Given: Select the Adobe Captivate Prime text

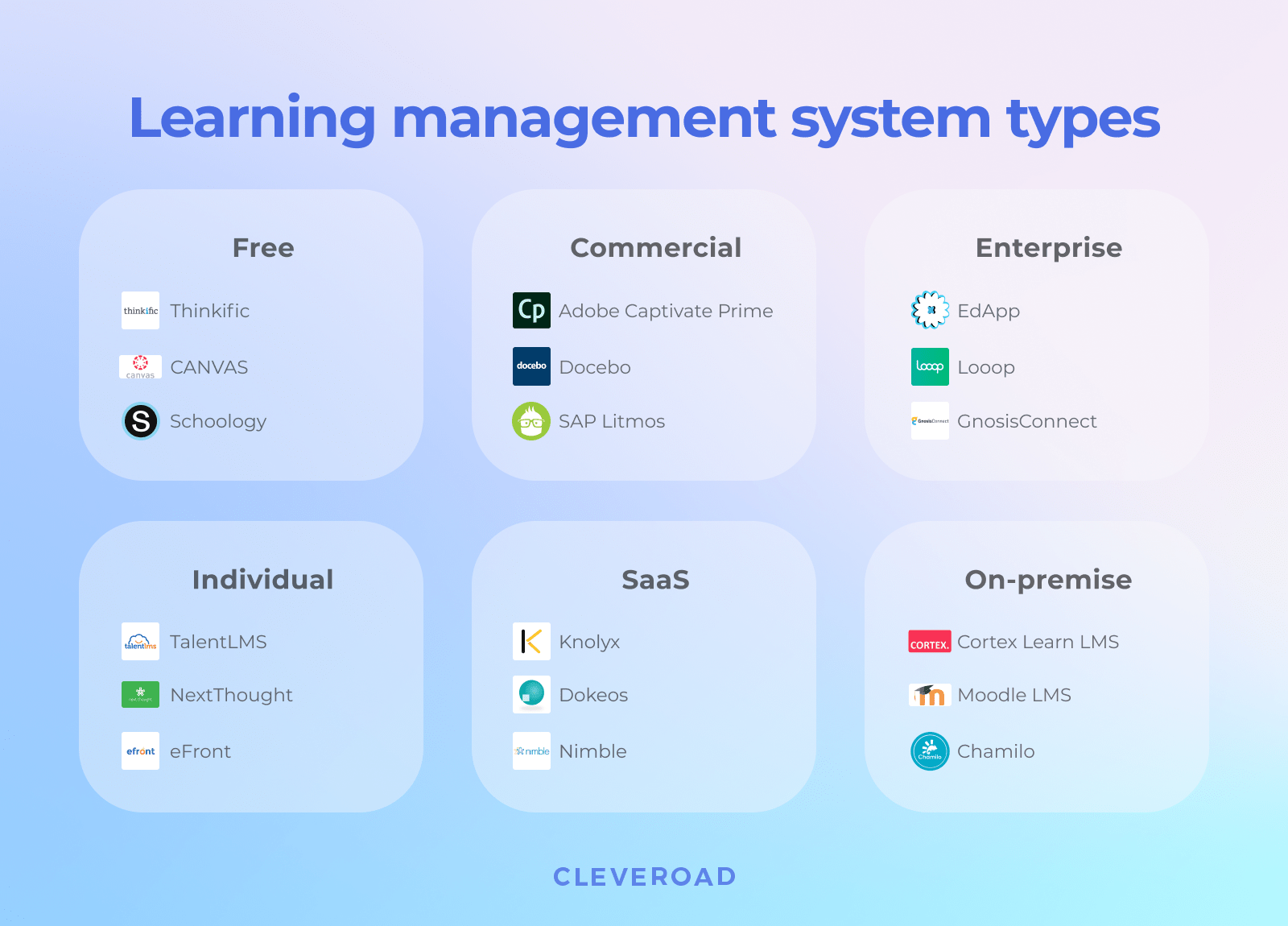Looking at the screenshot, I should point(666,312).
